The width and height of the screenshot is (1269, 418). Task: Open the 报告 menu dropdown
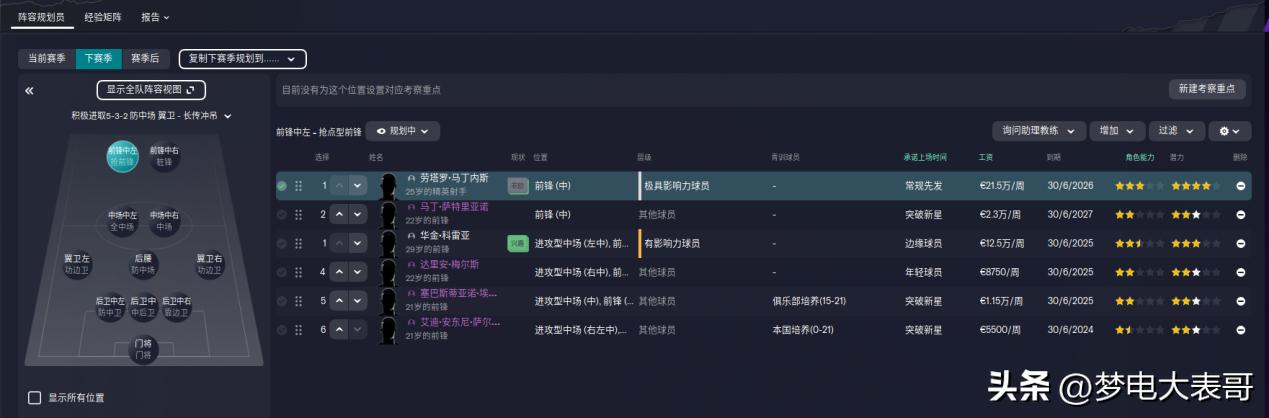coord(155,17)
